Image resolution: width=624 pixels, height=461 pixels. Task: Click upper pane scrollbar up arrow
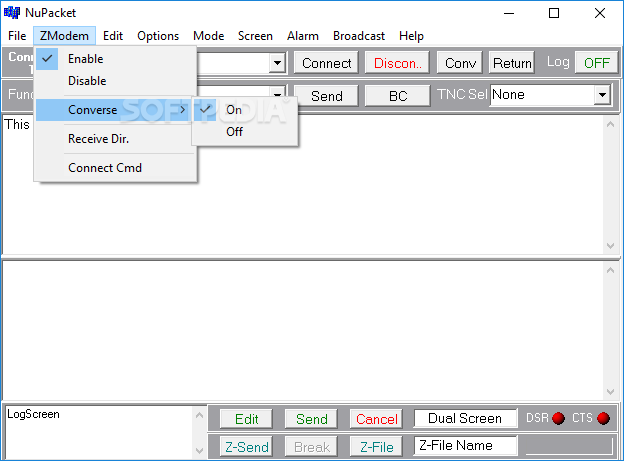coord(610,125)
